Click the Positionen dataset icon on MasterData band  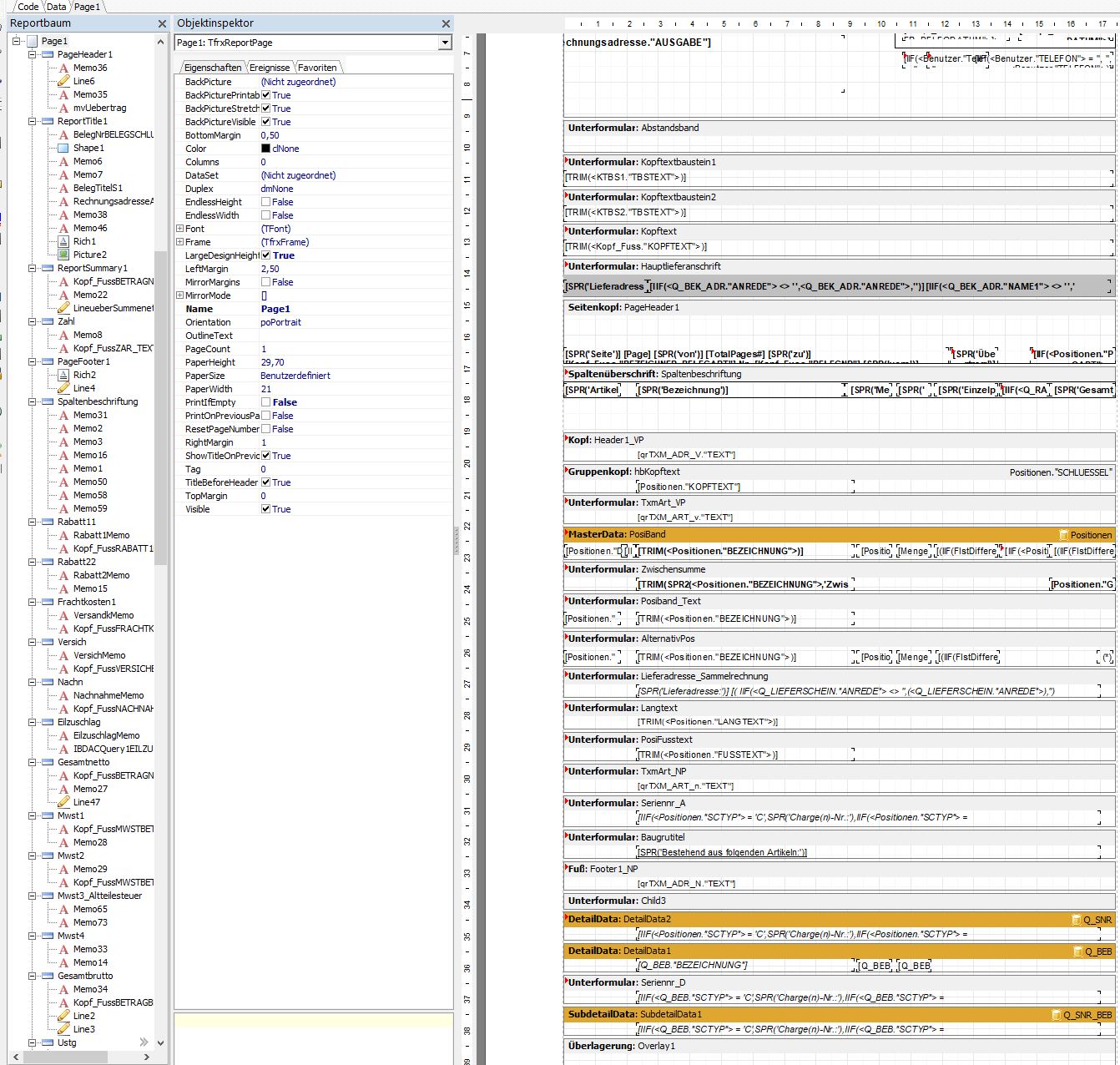pos(1063,535)
